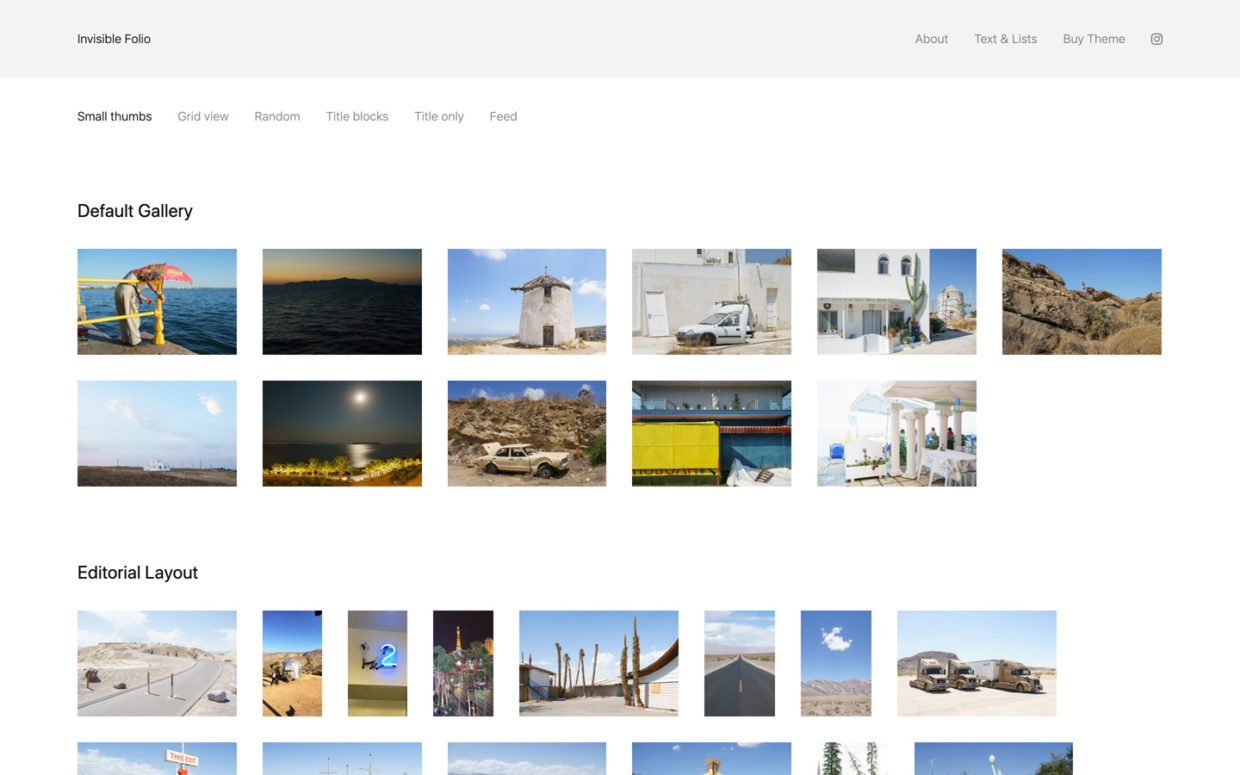
Task: Open the desert highway road thumbnail
Action: pos(739,662)
